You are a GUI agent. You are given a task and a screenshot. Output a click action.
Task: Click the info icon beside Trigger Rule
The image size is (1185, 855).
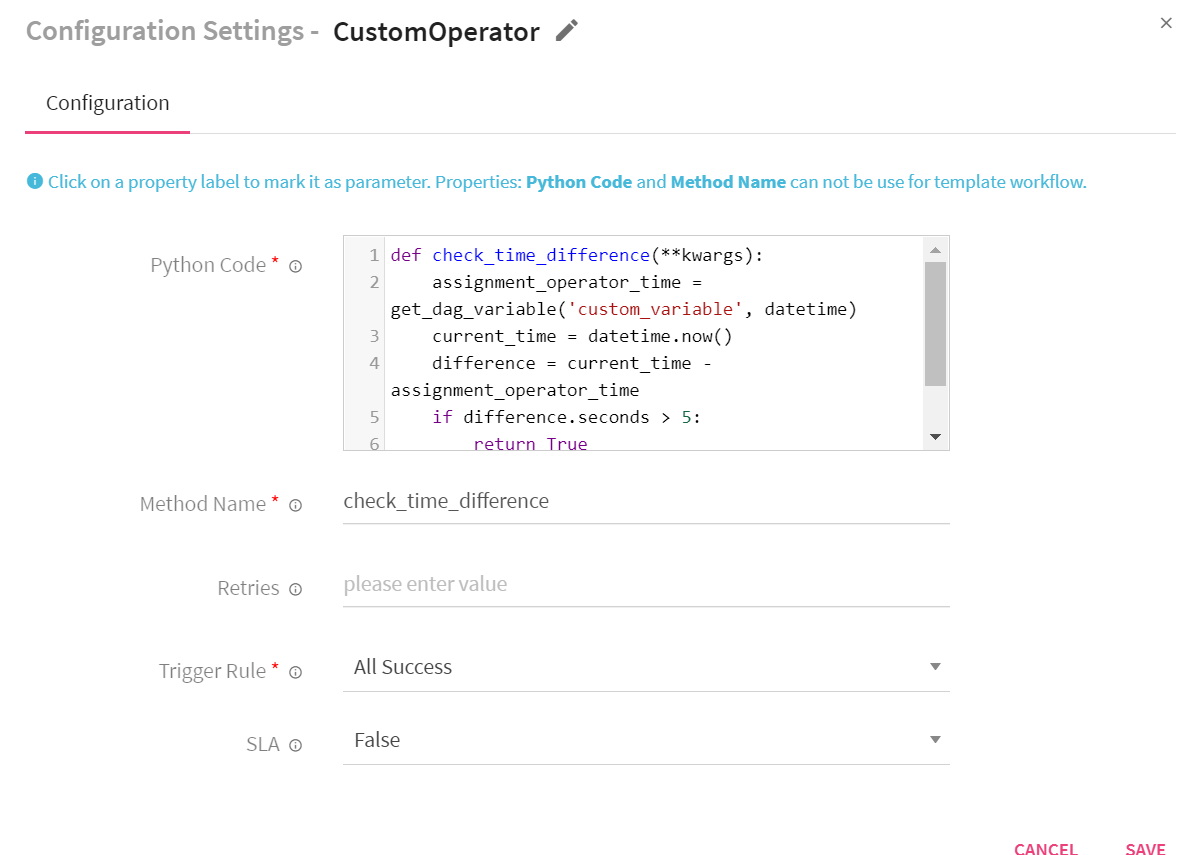(x=295, y=672)
